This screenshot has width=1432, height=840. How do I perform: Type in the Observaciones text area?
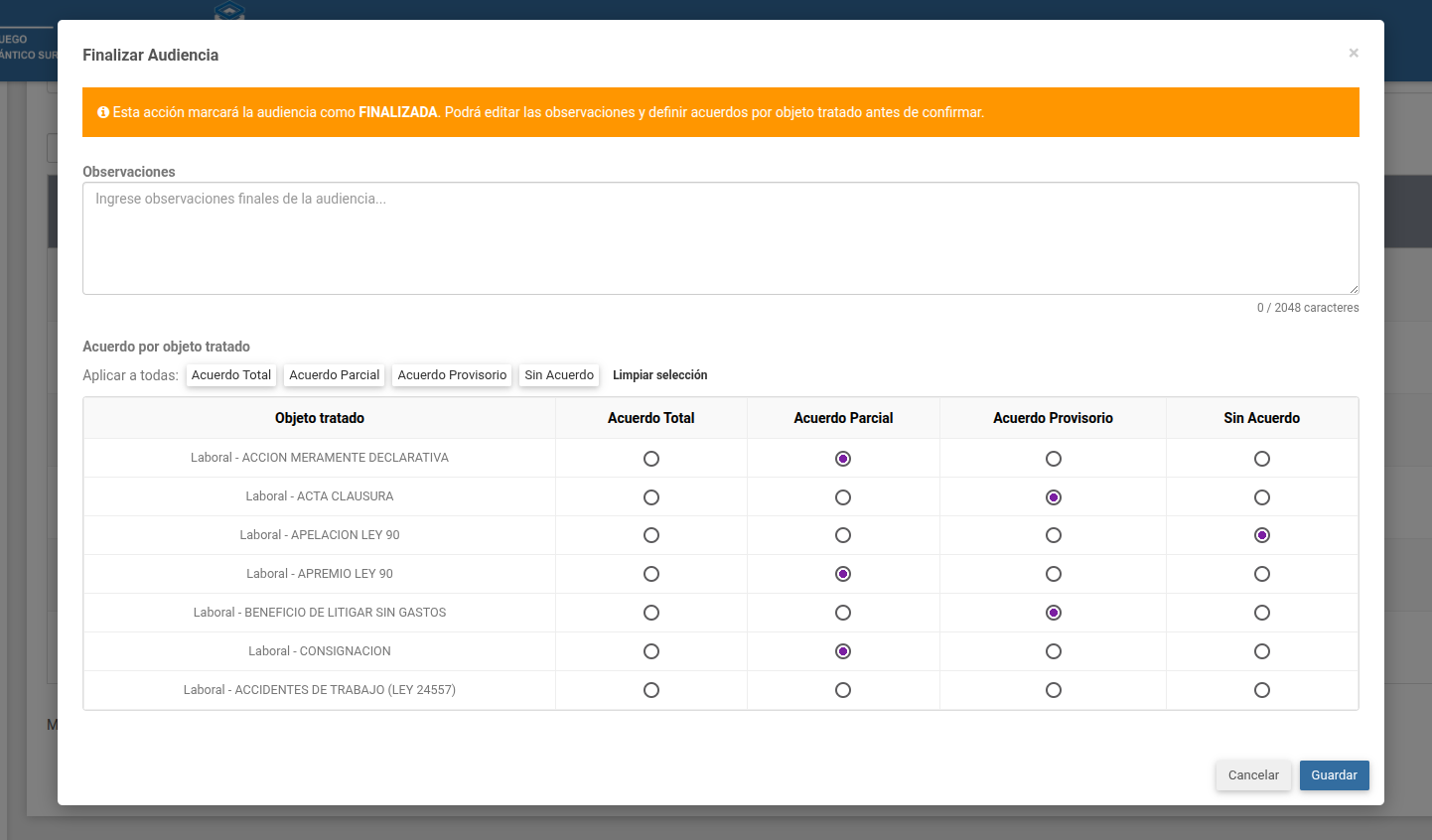tap(720, 238)
